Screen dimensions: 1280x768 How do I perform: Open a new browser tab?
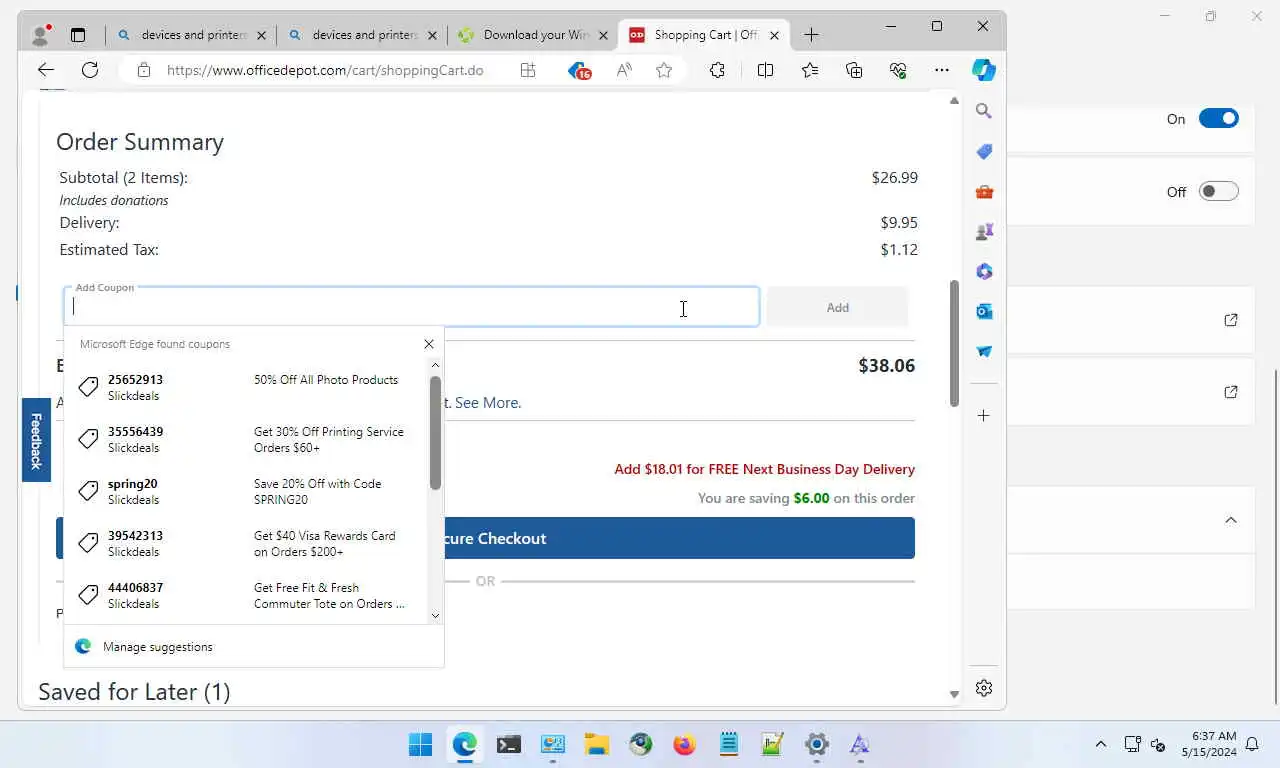(811, 35)
